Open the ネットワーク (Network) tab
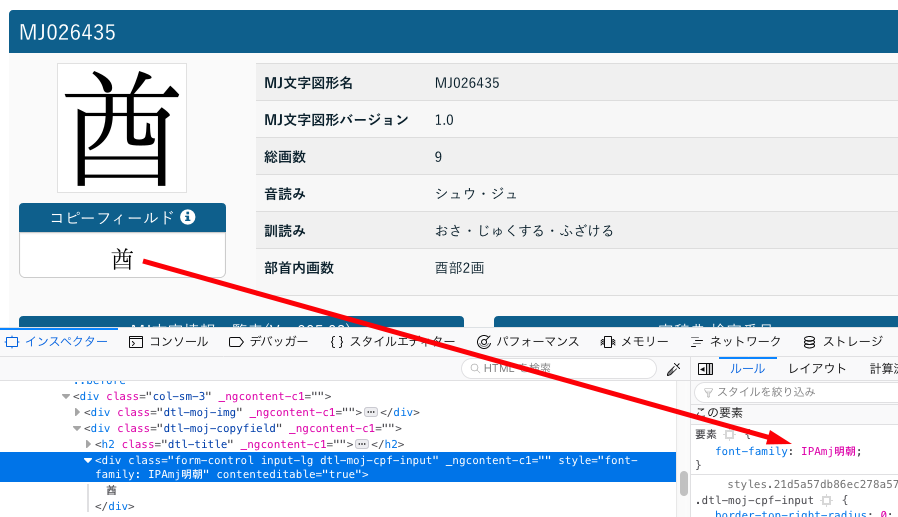 (x=735, y=342)
